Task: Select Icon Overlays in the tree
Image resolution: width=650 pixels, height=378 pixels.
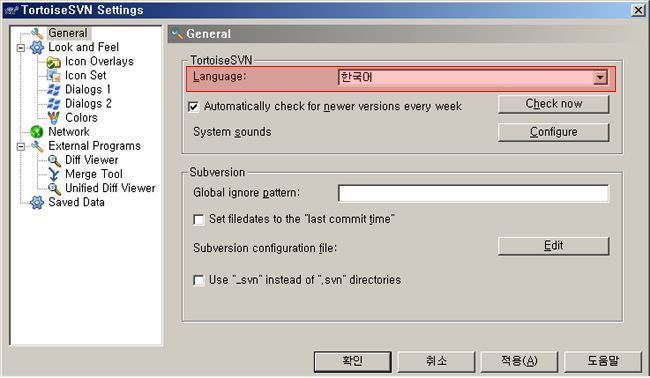Action: coord(99,61)
